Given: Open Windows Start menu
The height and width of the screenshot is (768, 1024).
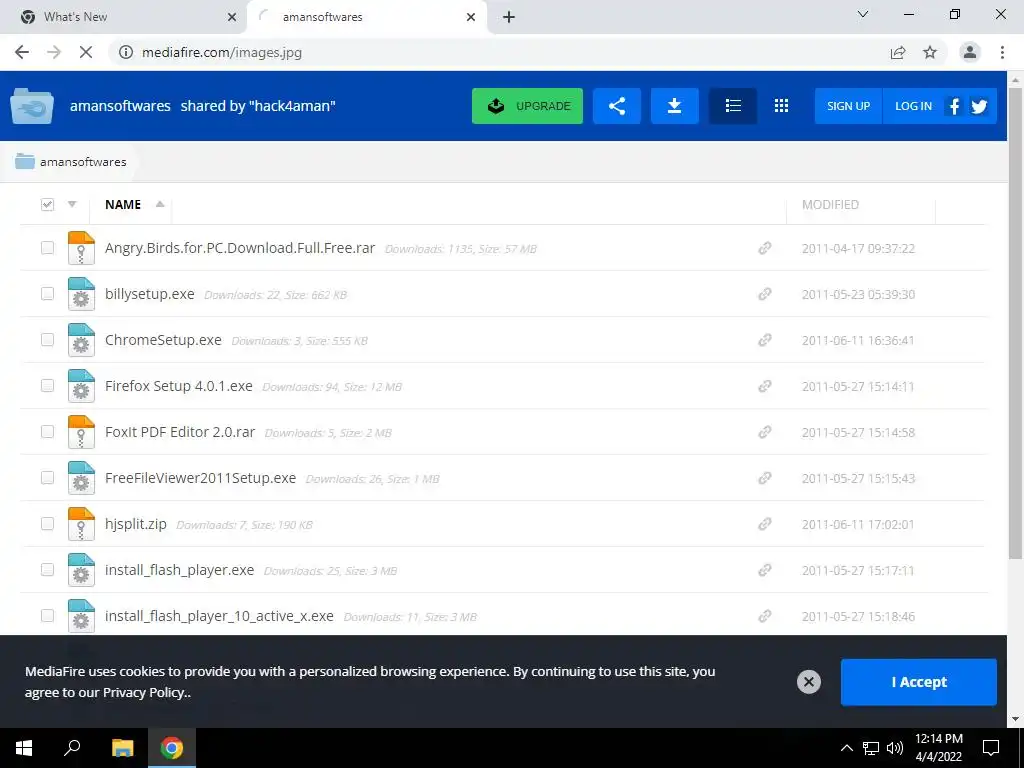Looking at the screenshot, I should [x=24, y=748].
